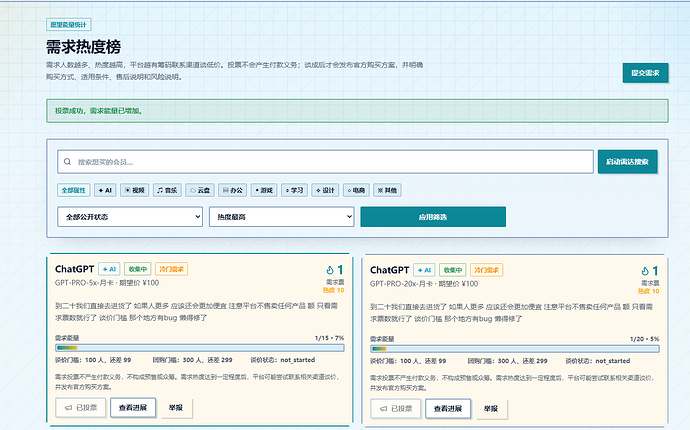Filter by the 全部属性 chip
The height and width of the screenshot is (430, 690).
[x=73, y=190]
